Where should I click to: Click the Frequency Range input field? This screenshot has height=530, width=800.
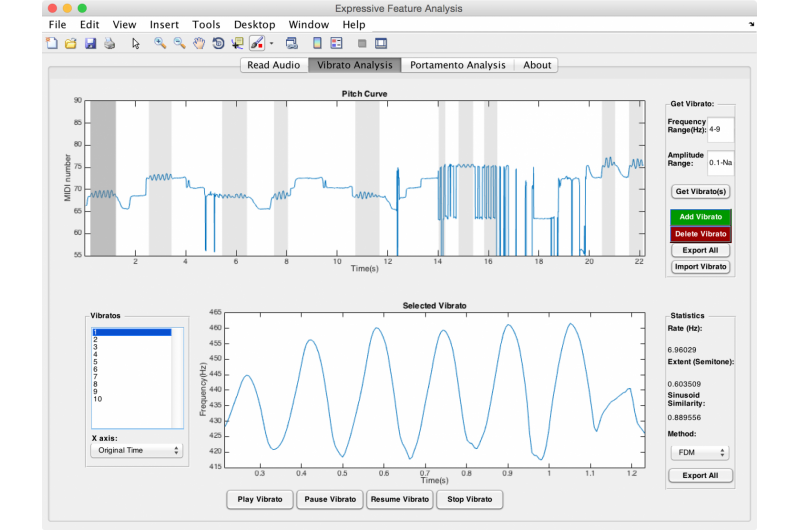point(720,129)
